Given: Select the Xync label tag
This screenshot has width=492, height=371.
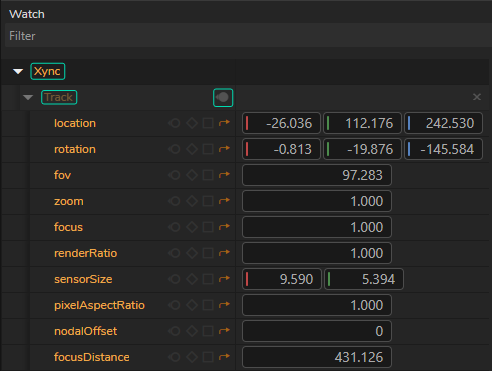Looking at the screenshot, I should point(48,71).
